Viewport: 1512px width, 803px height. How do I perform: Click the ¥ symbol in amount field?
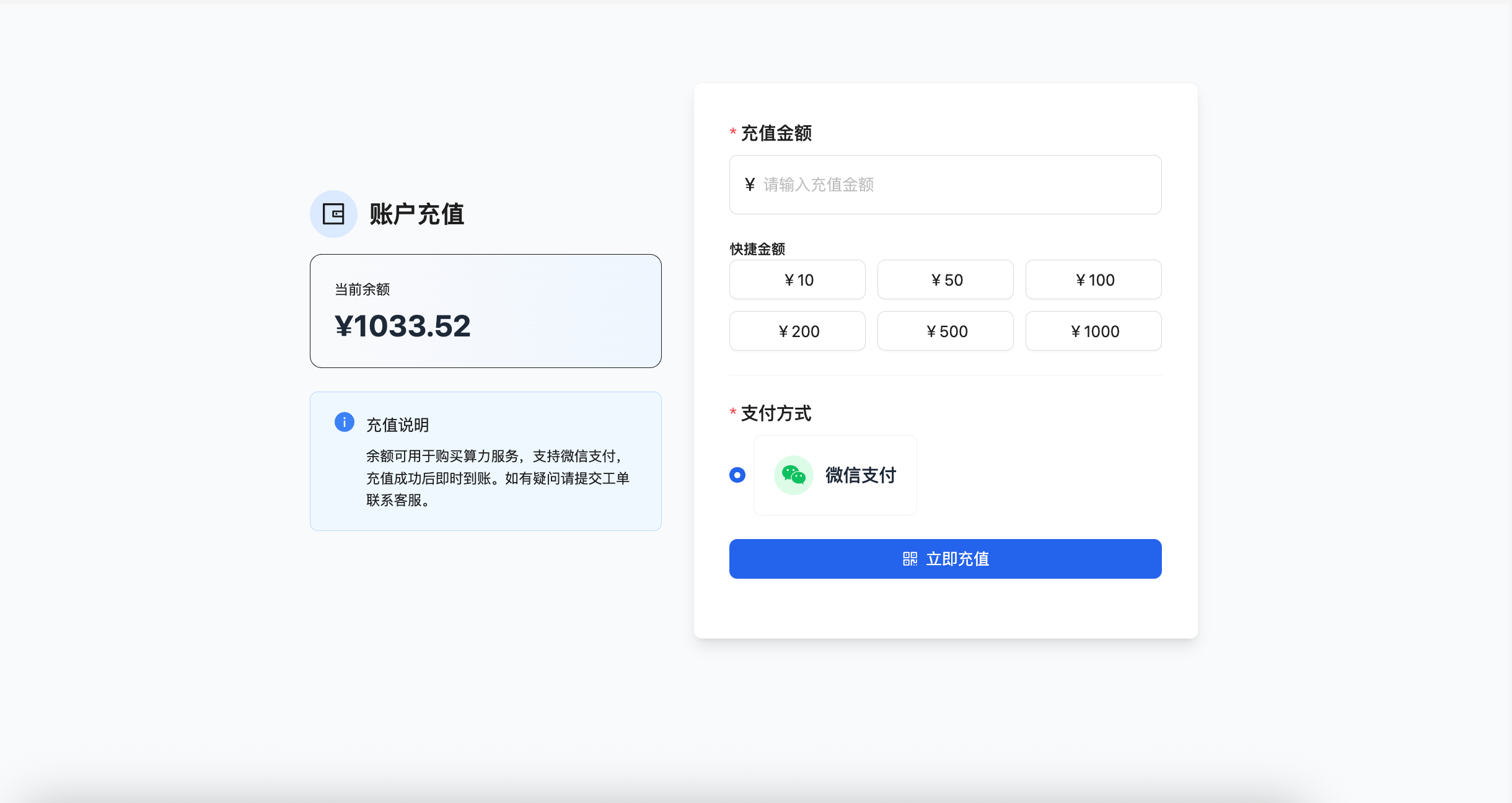[x=750, y=185]
